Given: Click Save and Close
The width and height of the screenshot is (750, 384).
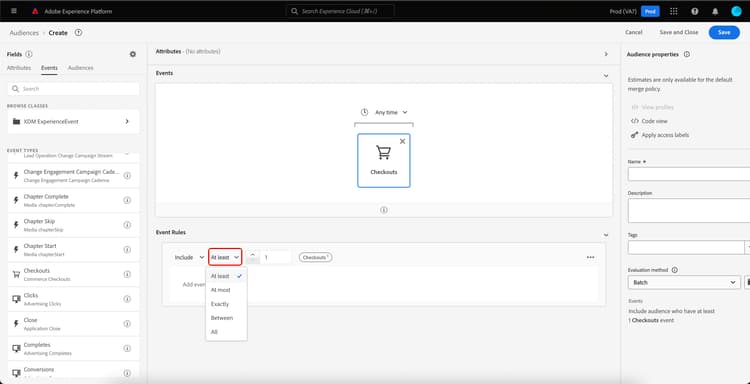Looking at the screenshot, I should pyautogui.click(x=679, y=33).
